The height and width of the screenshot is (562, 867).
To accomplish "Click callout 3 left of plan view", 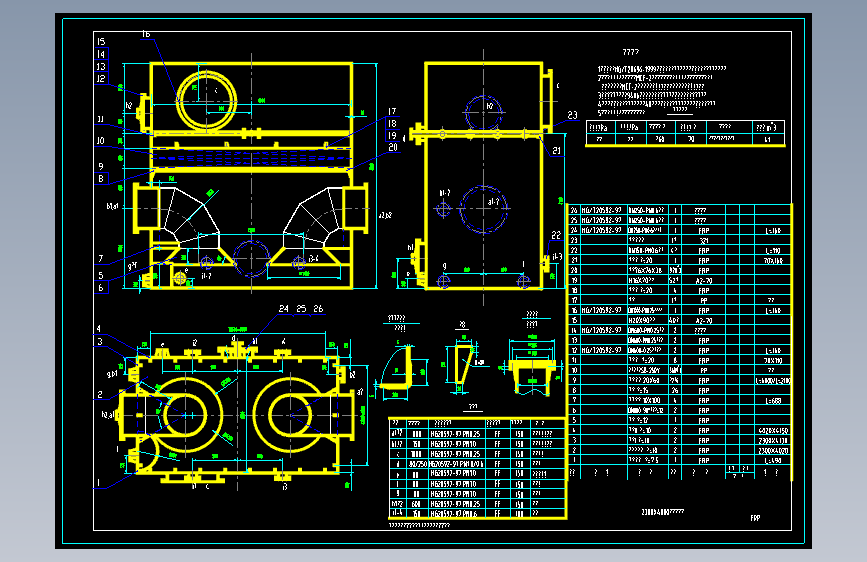I will click(x=100, y=341).
